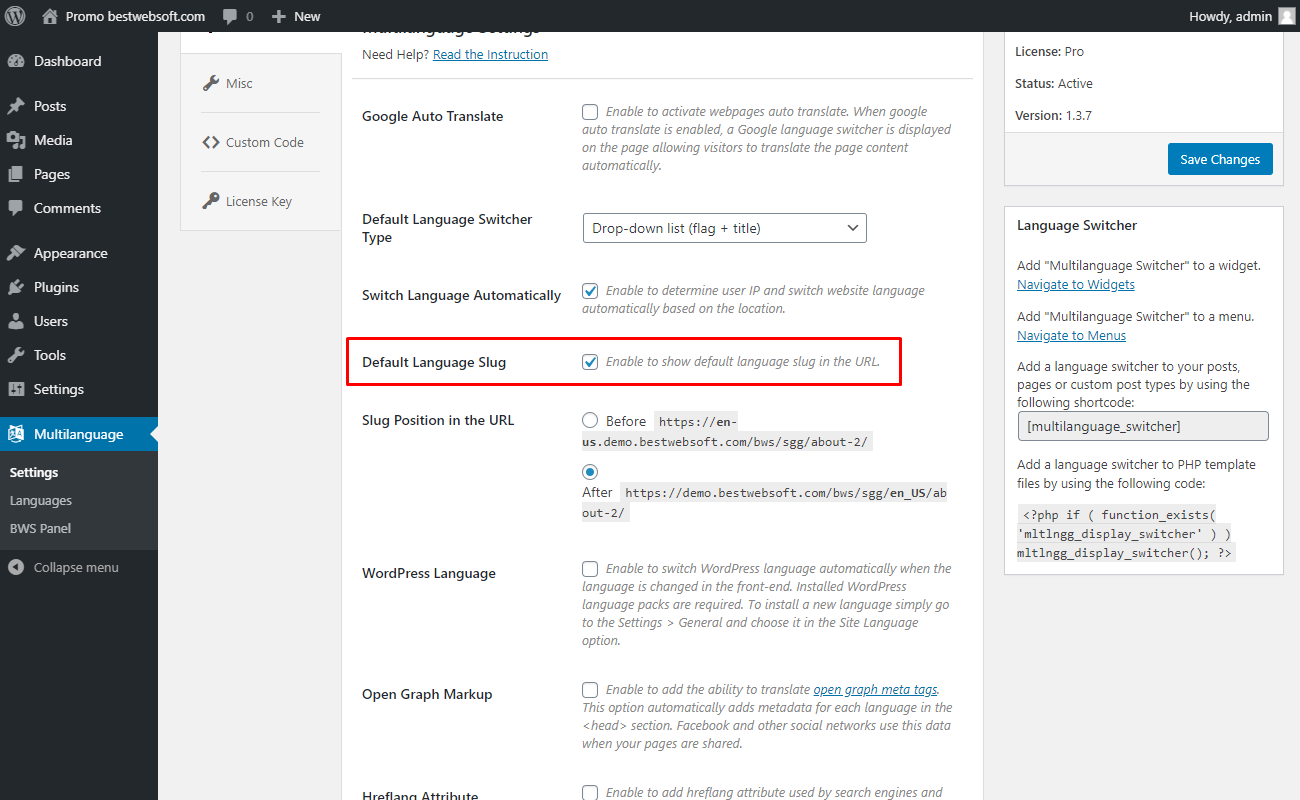Click the Tools wrench icon in sidebar

(x=16, y=355)
